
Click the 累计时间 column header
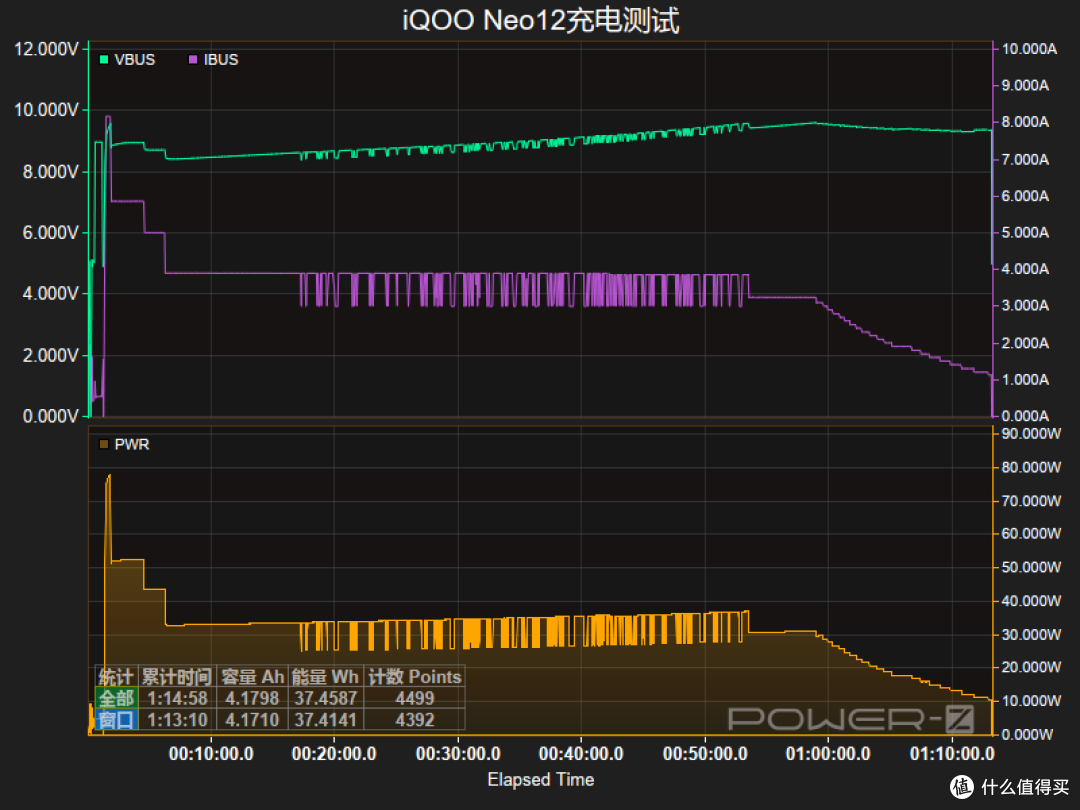pos(177,676)
